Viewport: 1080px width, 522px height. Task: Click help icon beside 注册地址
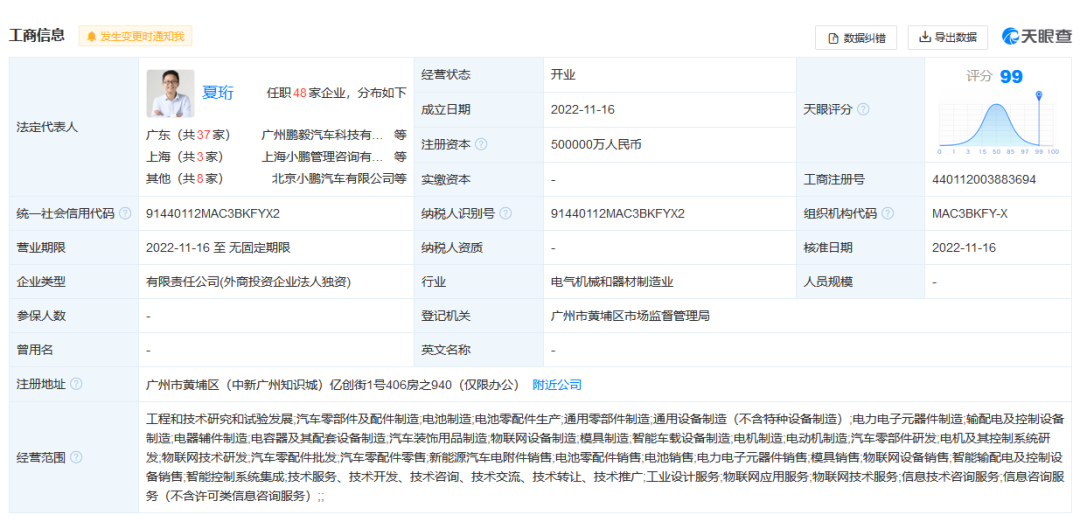point(76,384)
